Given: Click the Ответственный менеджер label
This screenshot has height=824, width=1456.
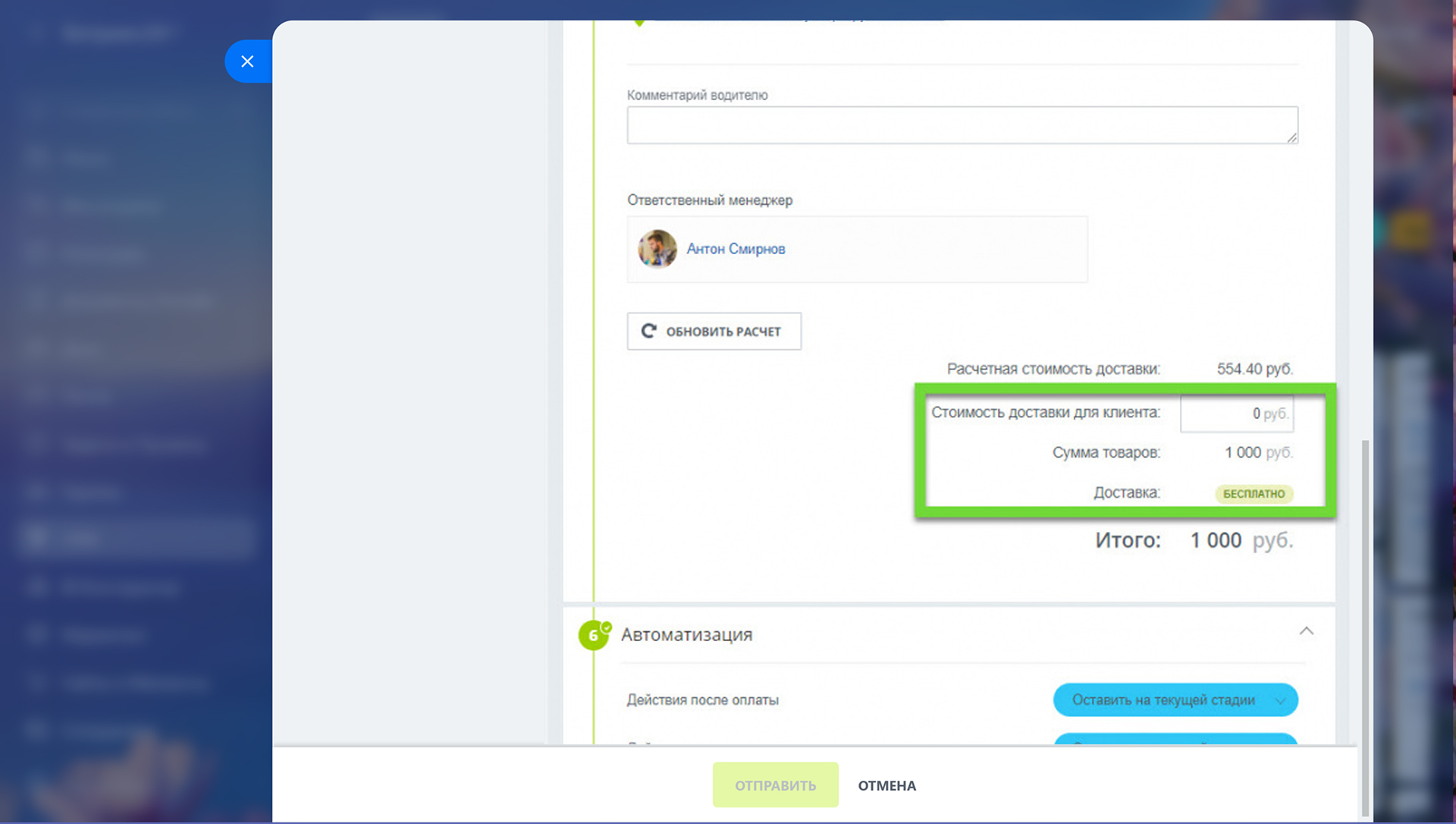Looking at the screenshot, I should pos(710,200).
